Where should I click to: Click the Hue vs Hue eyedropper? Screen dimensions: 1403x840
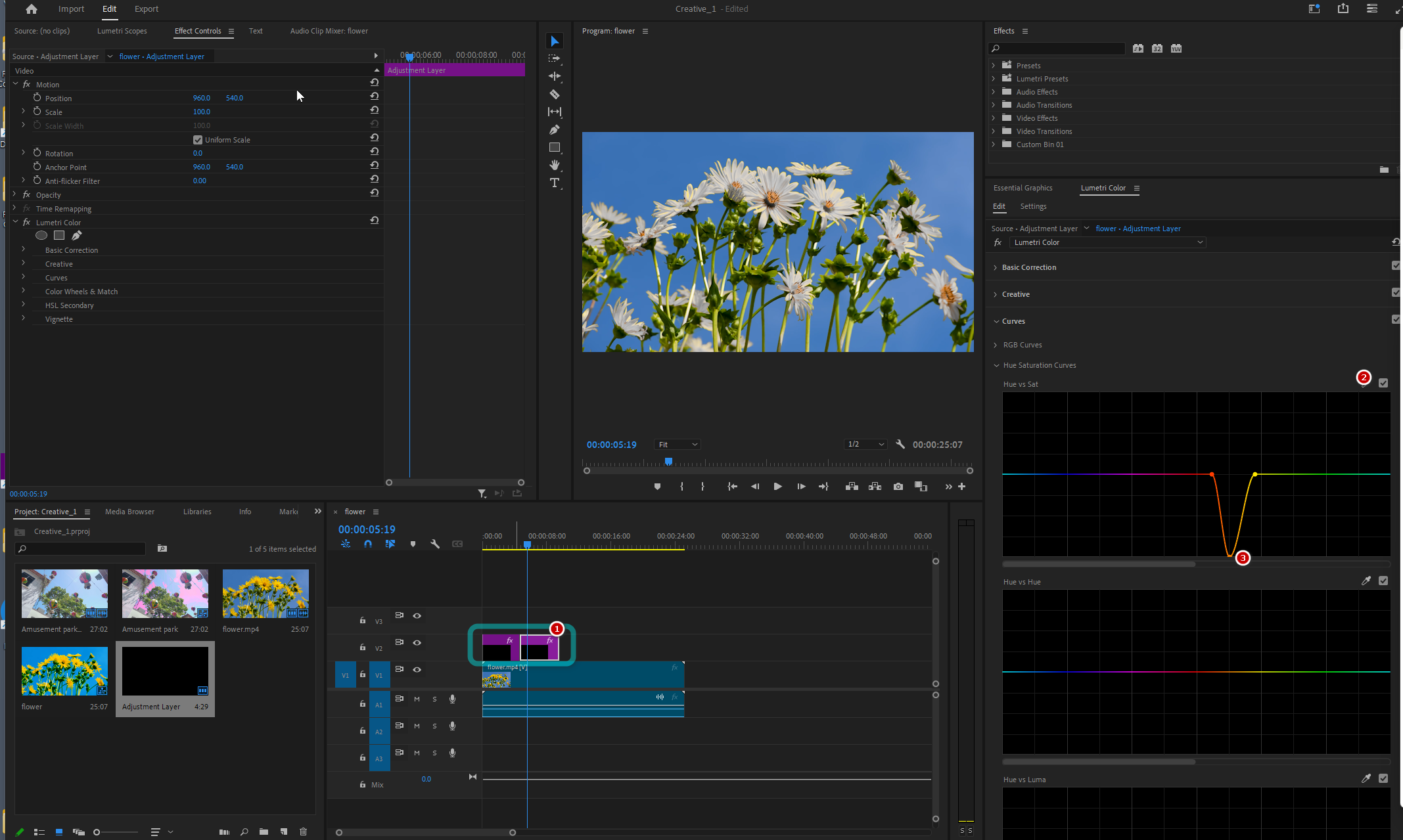click(1366, 581)
